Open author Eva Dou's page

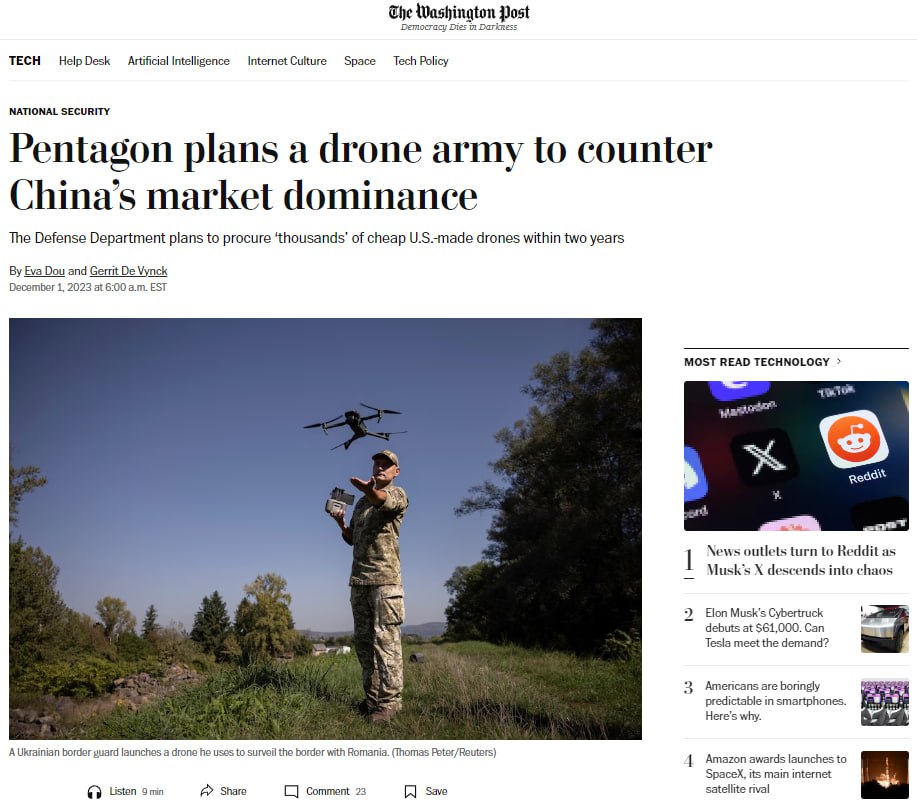point(44,271)
